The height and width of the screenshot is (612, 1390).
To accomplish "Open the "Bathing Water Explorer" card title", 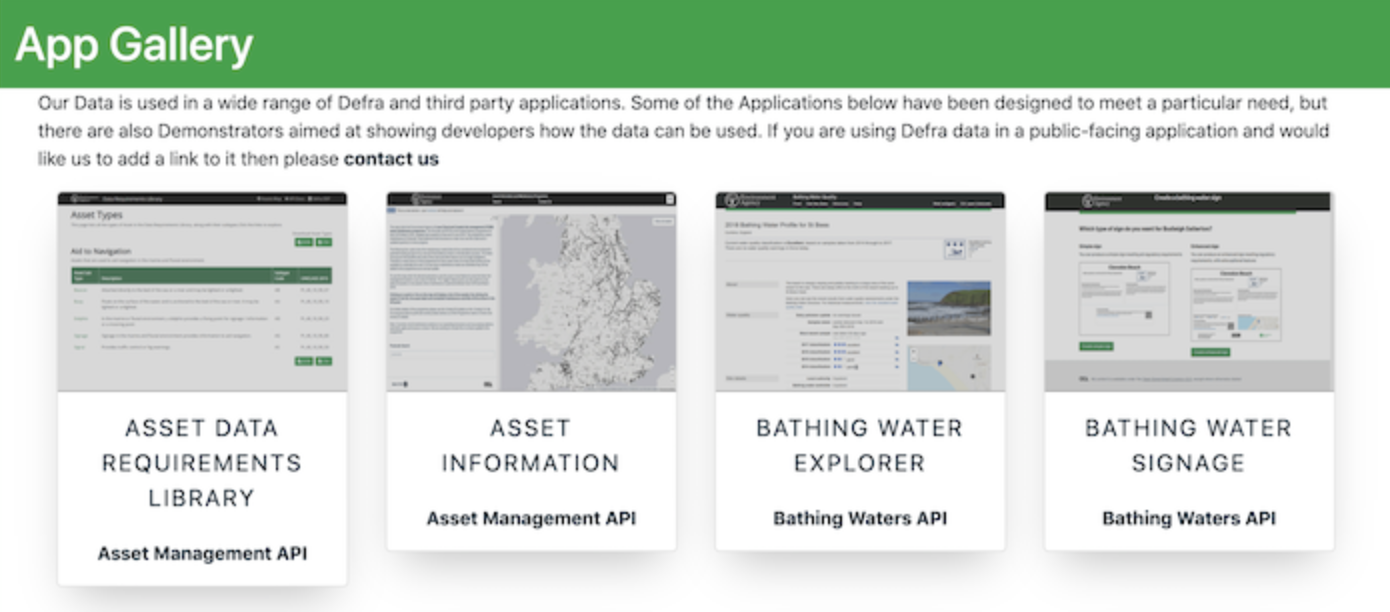I will click(860, 446).
